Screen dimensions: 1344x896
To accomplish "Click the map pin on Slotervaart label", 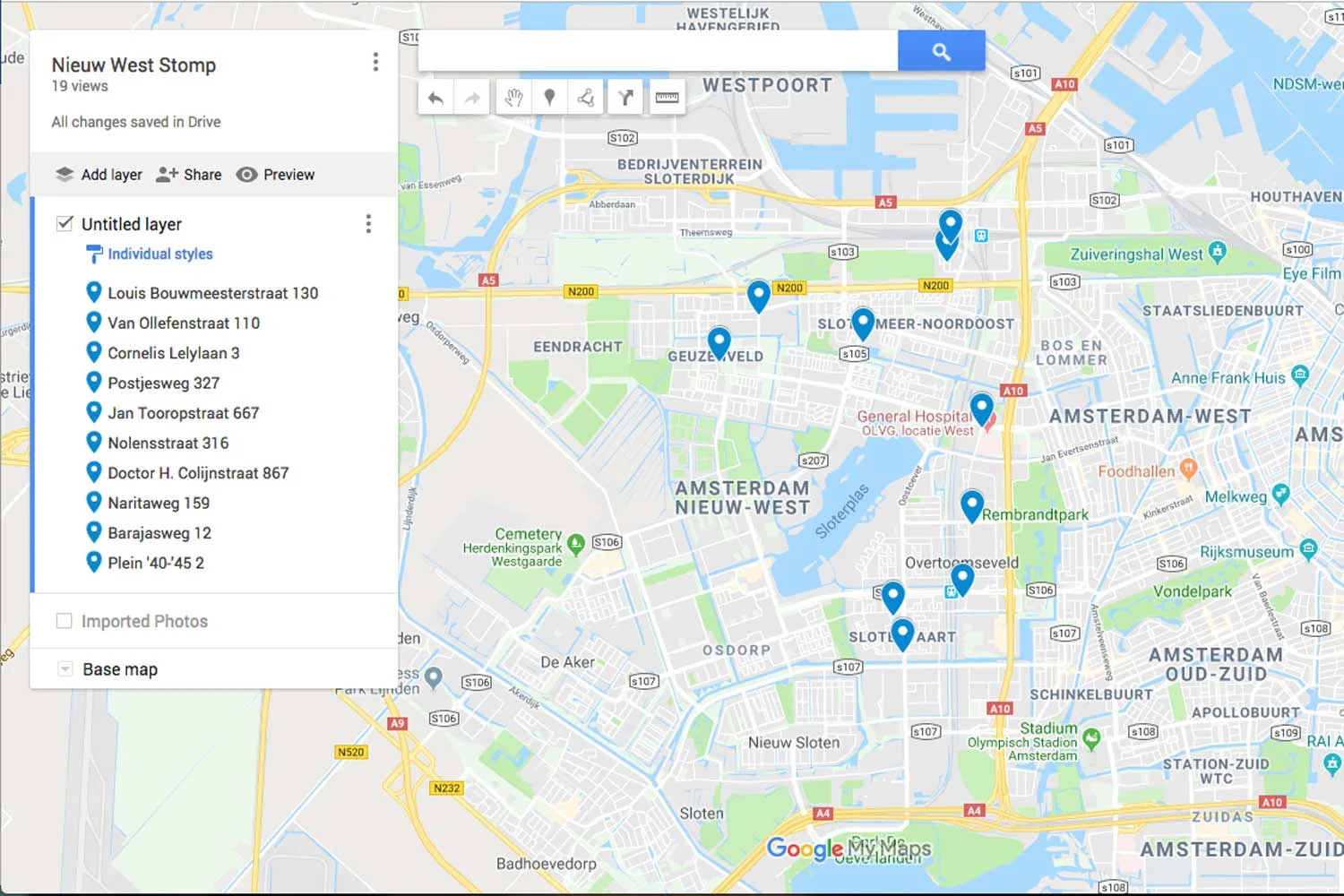I will (902, 634).
